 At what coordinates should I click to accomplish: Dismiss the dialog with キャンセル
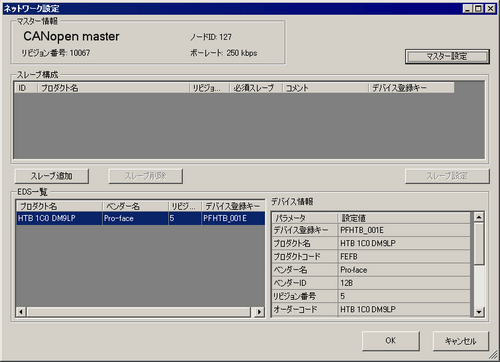[x=461, y=341]
